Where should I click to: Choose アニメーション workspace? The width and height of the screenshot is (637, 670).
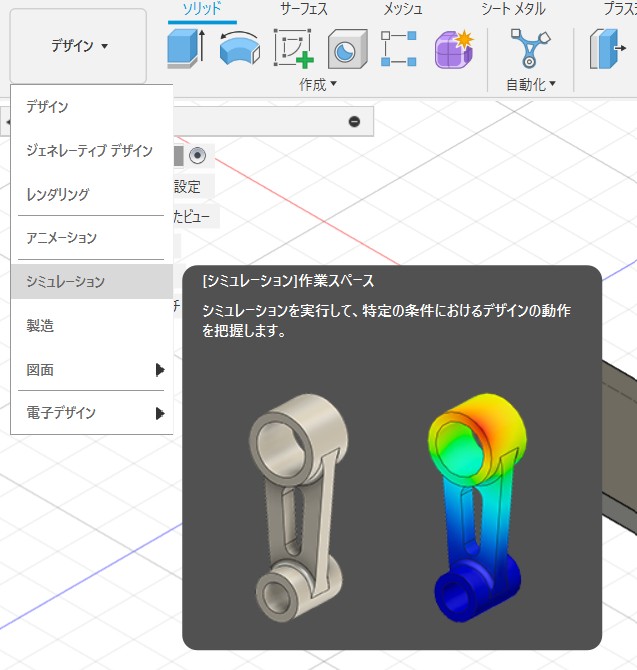(x=92, y=238)
